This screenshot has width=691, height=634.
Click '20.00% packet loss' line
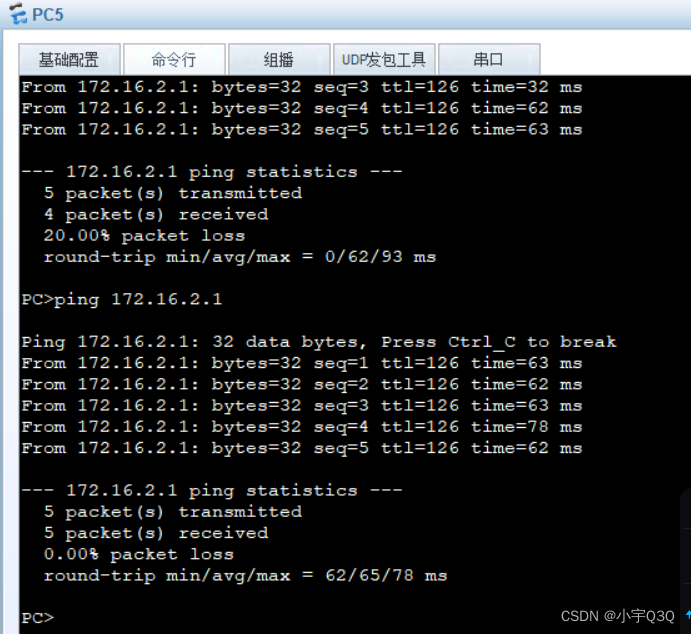(144, 236)
